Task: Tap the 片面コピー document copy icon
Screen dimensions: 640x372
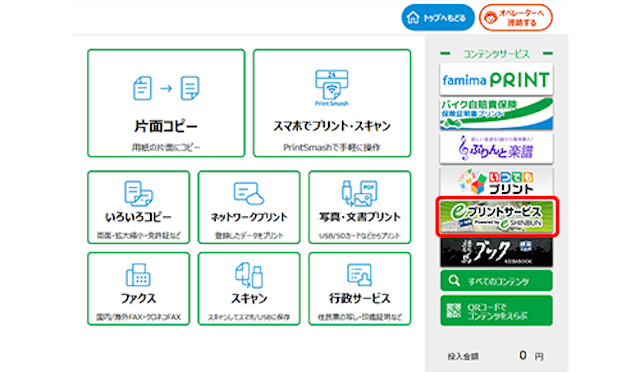Action: click(166, 88)
